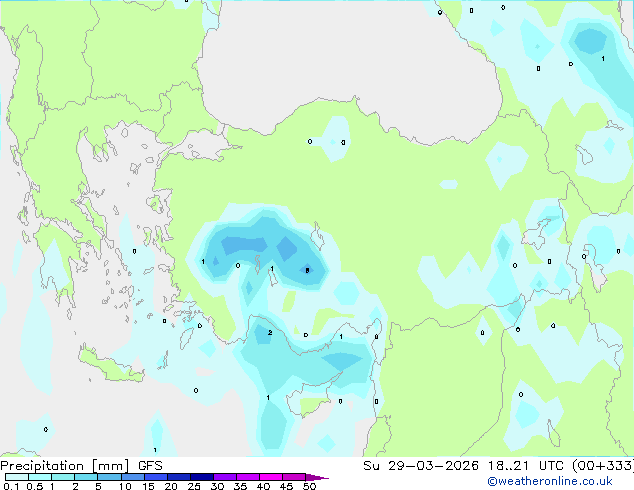The image size is (634, 490).
Task: Click the map value label '2'
Action: click(270, 333)
